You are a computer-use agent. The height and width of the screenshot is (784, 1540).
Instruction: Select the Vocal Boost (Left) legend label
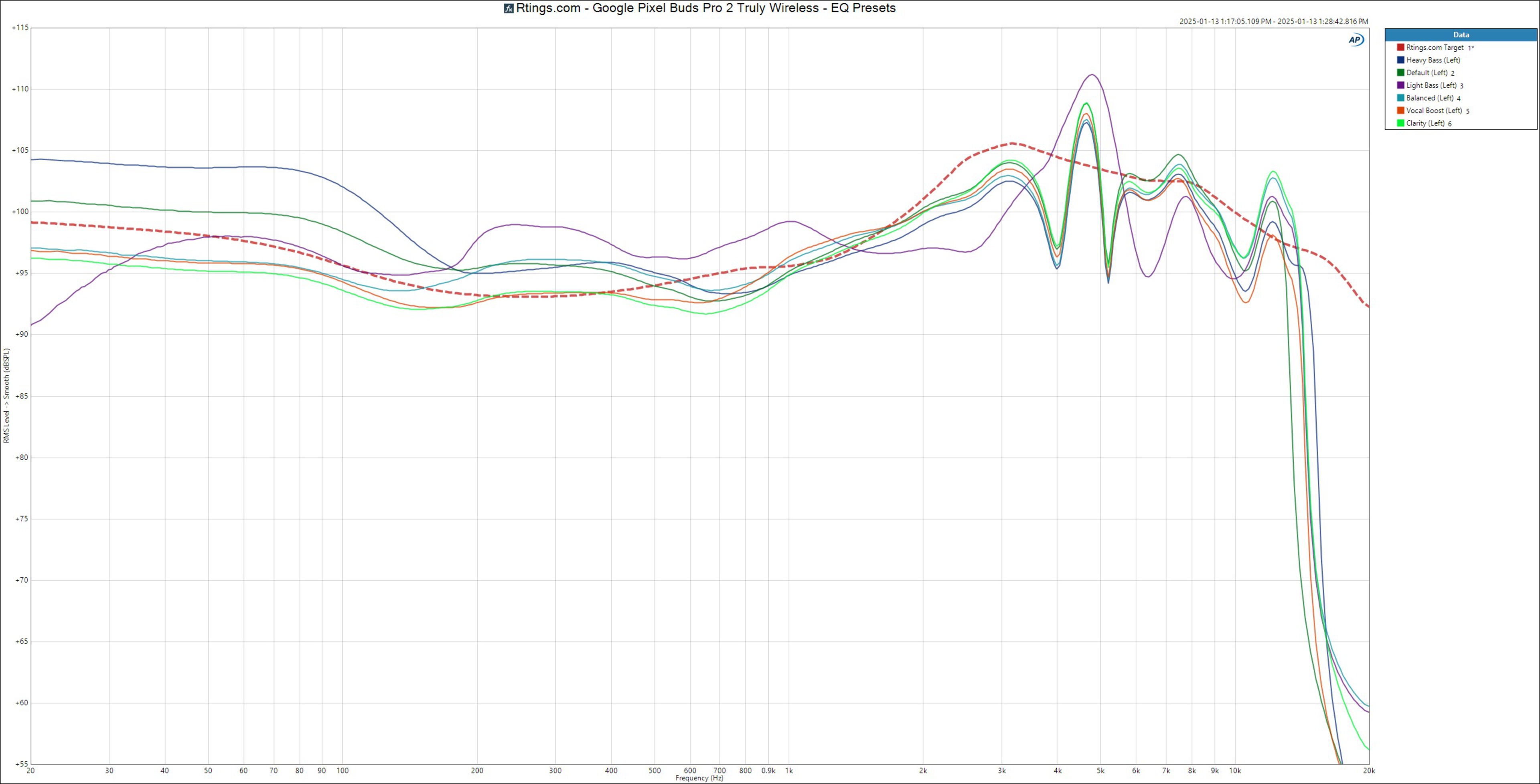point(1434,111)
